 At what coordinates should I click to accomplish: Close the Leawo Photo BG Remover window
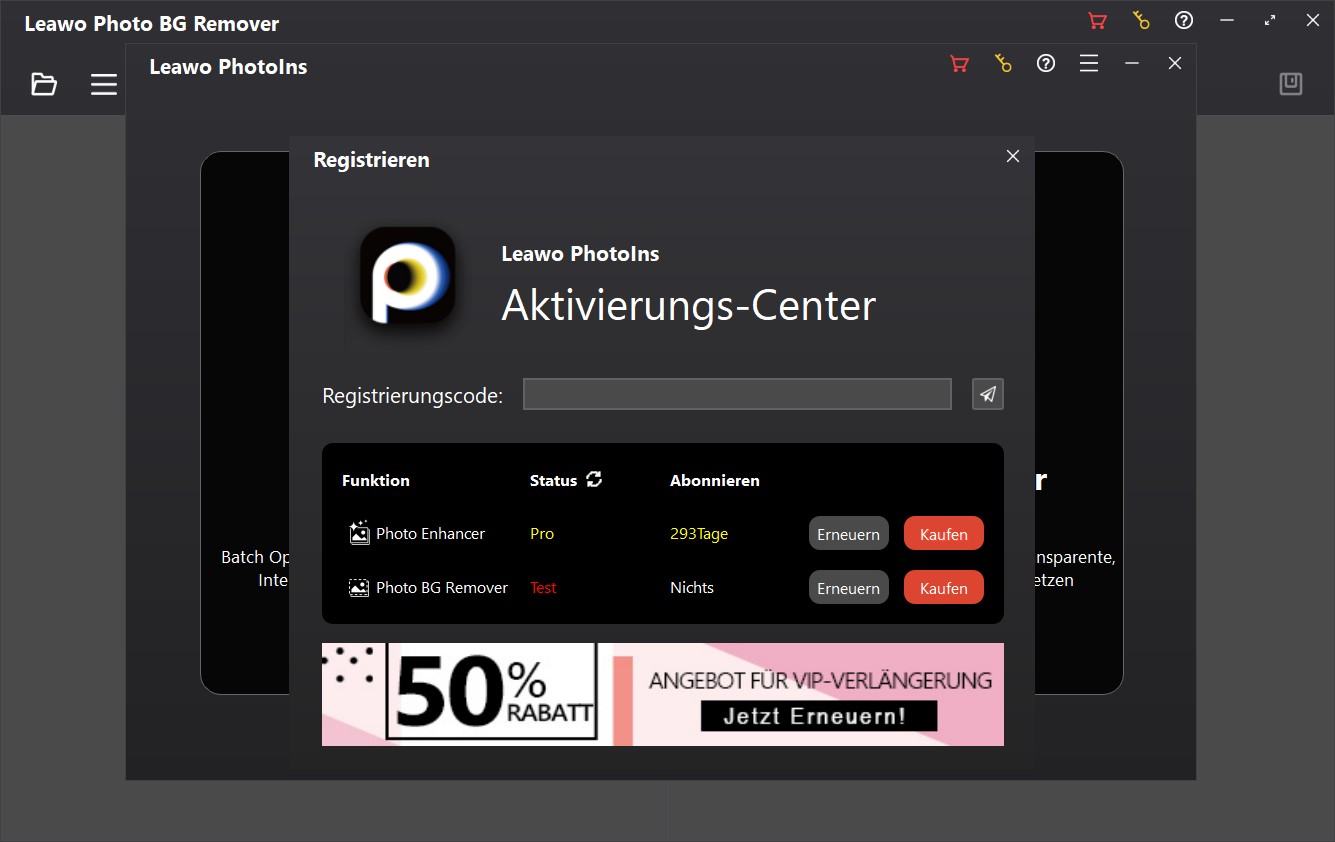1313,20
